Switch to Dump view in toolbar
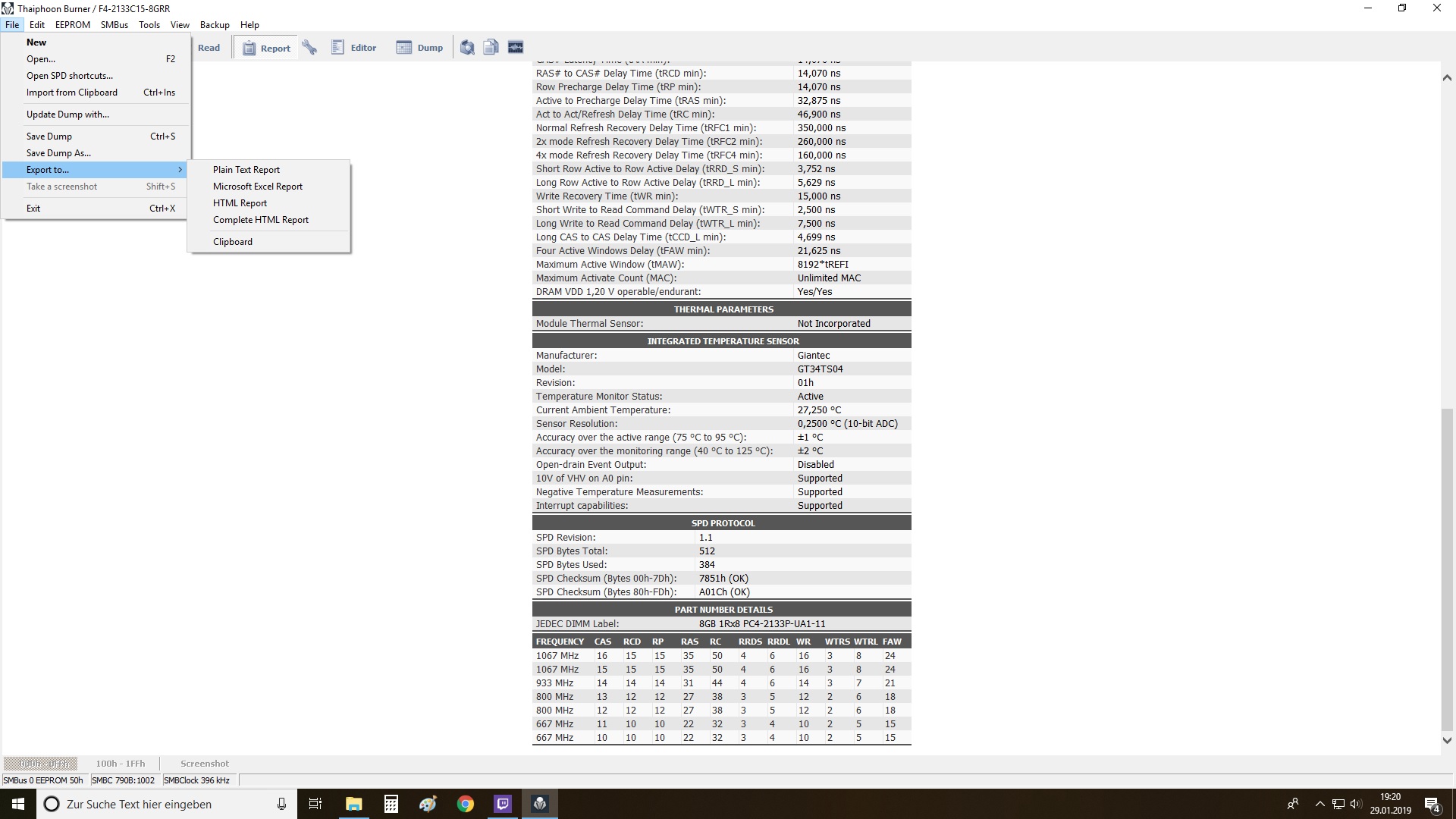 419,48
